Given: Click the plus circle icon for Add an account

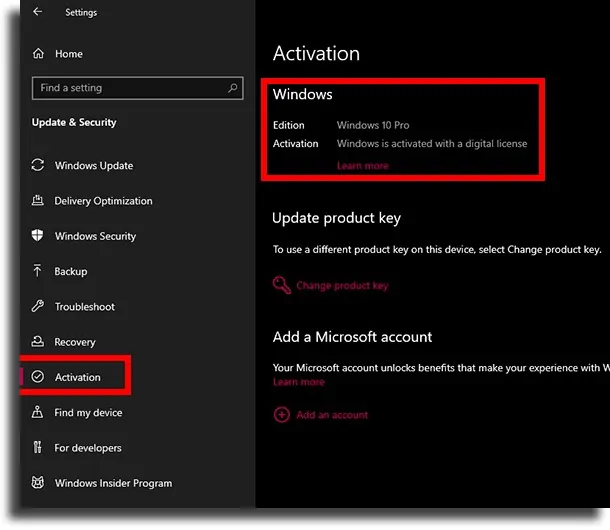Looking at the screenshot, I should [x=282, y=414].
